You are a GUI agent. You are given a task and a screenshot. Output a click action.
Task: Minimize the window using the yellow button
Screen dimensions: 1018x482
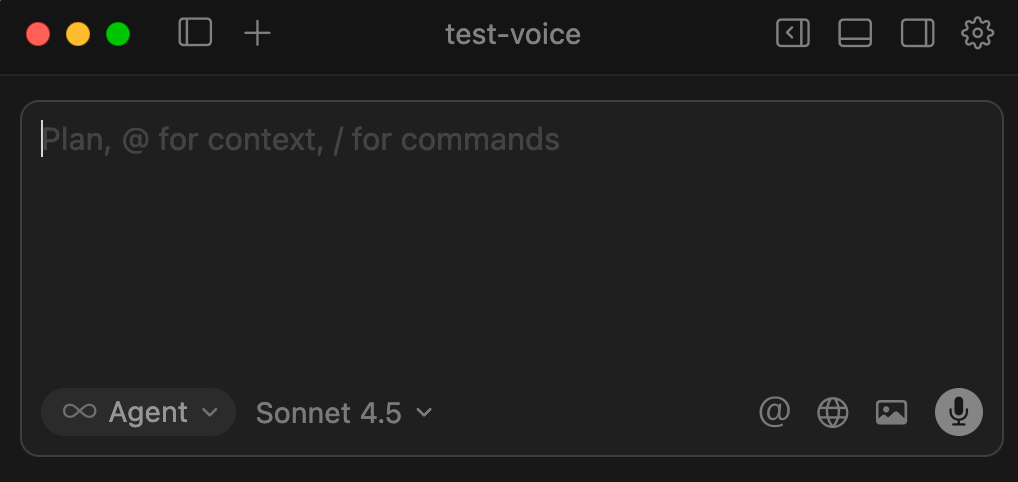pyautogui.click(x=78, y=34)
